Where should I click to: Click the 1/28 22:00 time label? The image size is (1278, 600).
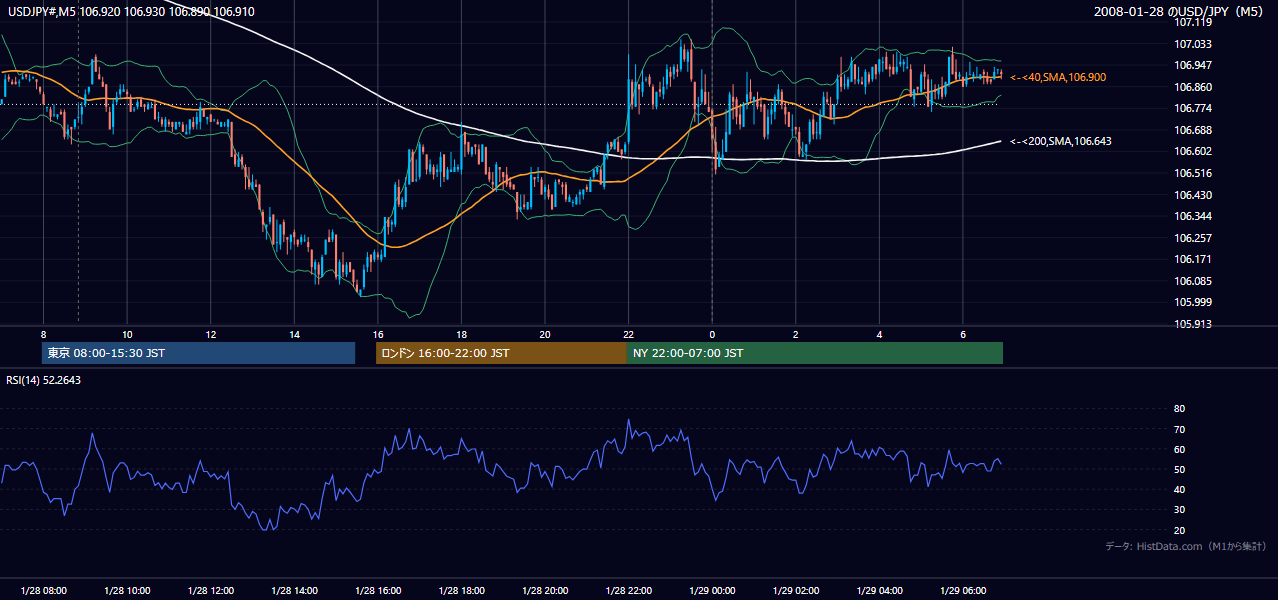[x=628, y=590]
